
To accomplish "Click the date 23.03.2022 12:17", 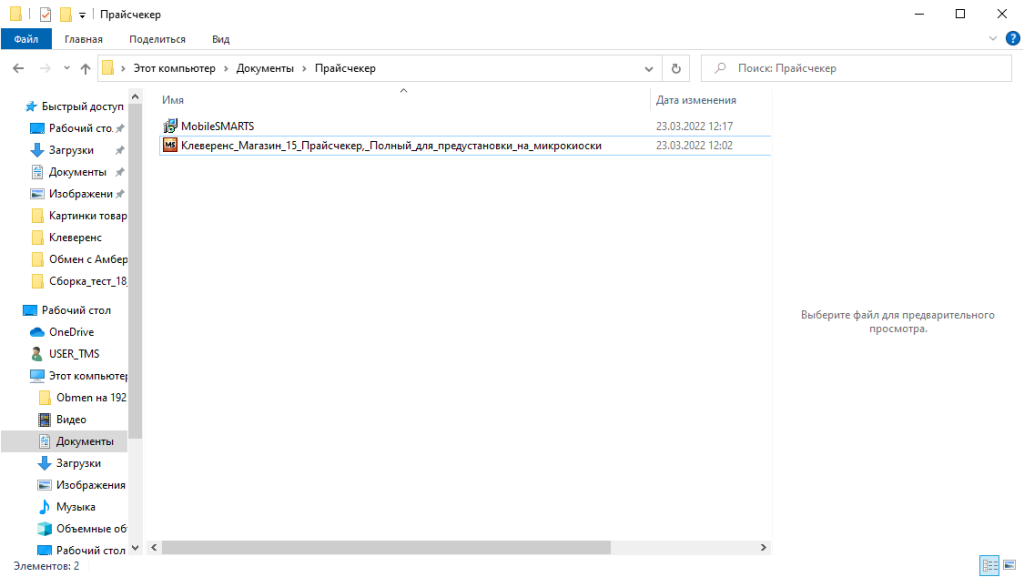I will click(694, 126).
